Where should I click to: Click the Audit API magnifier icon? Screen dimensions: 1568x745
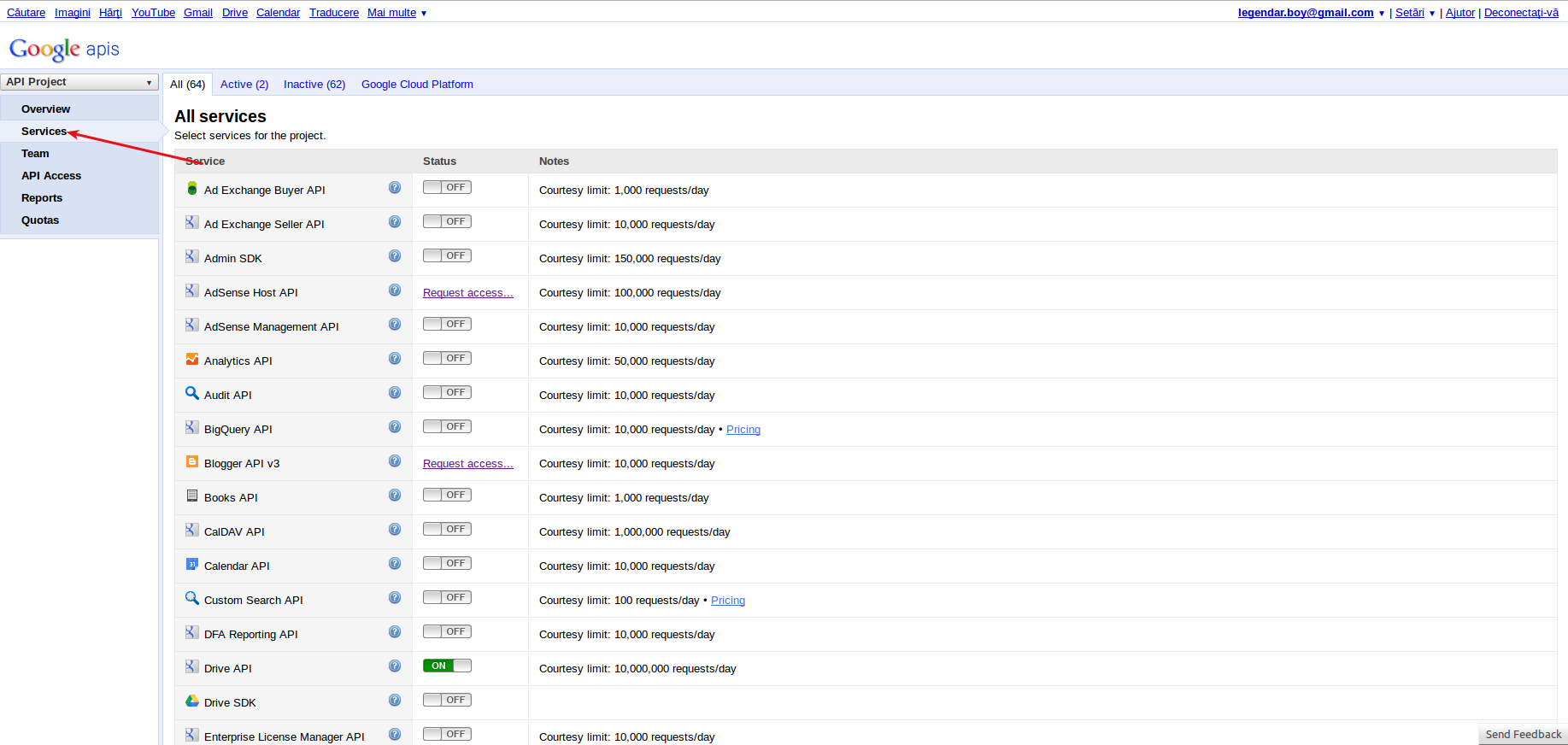click(192, 393)
